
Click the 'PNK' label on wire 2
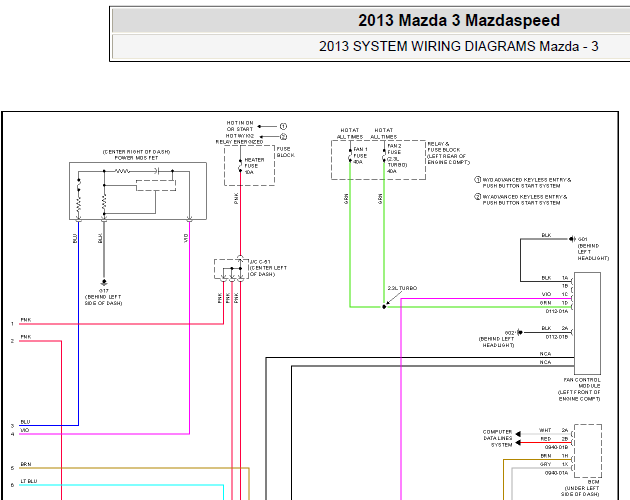26,337
